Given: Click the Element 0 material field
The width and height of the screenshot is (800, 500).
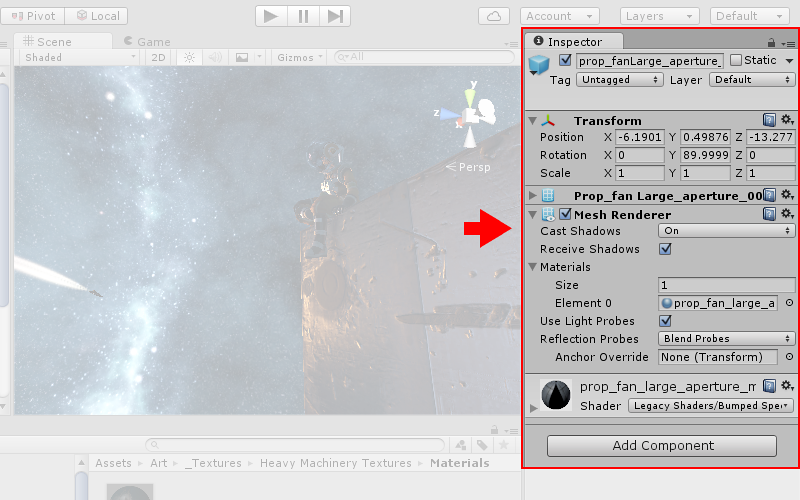Looking at the screenshot, I should point(718,303).
